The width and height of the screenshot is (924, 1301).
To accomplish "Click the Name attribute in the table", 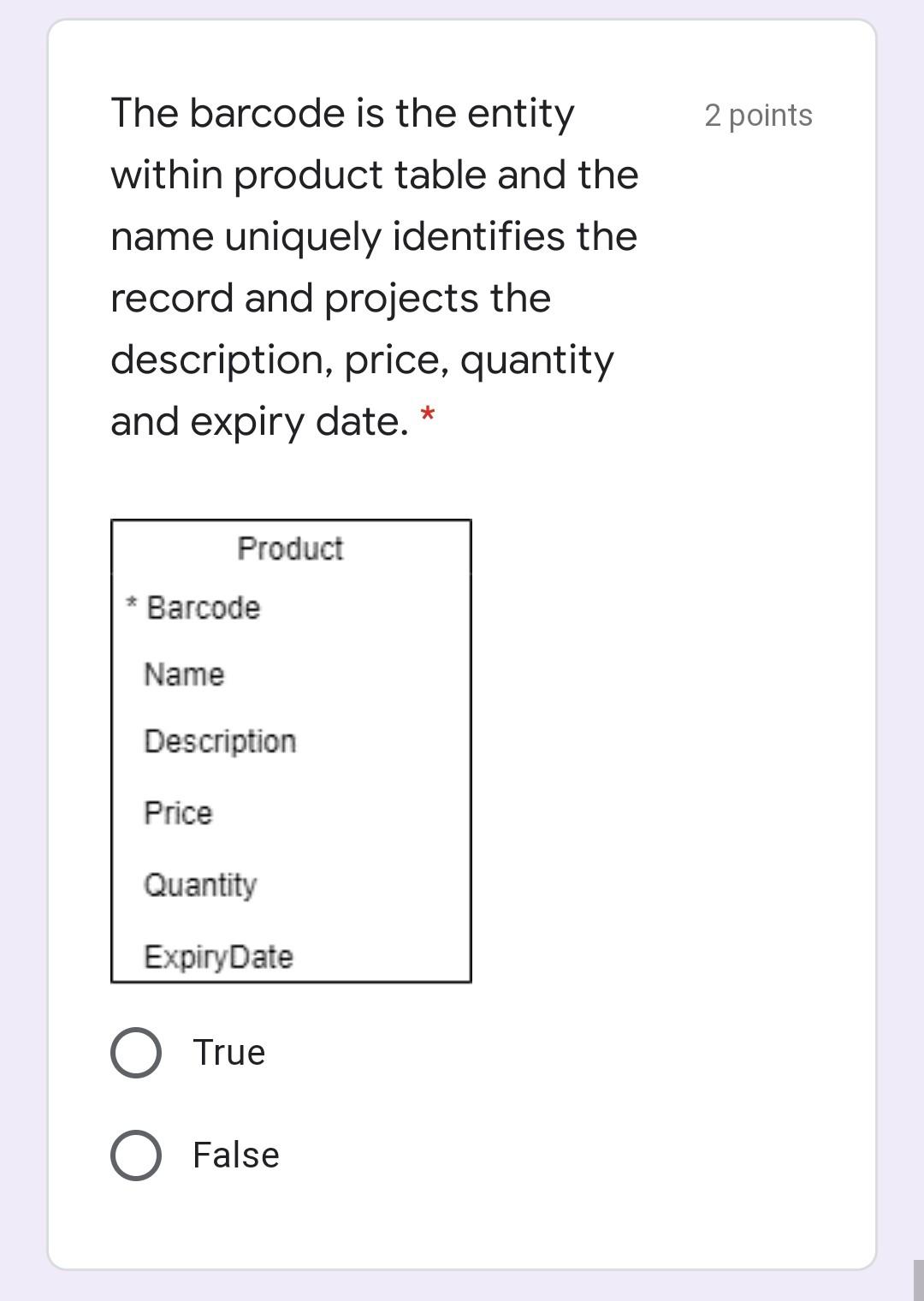I will (x=183, y=675).
